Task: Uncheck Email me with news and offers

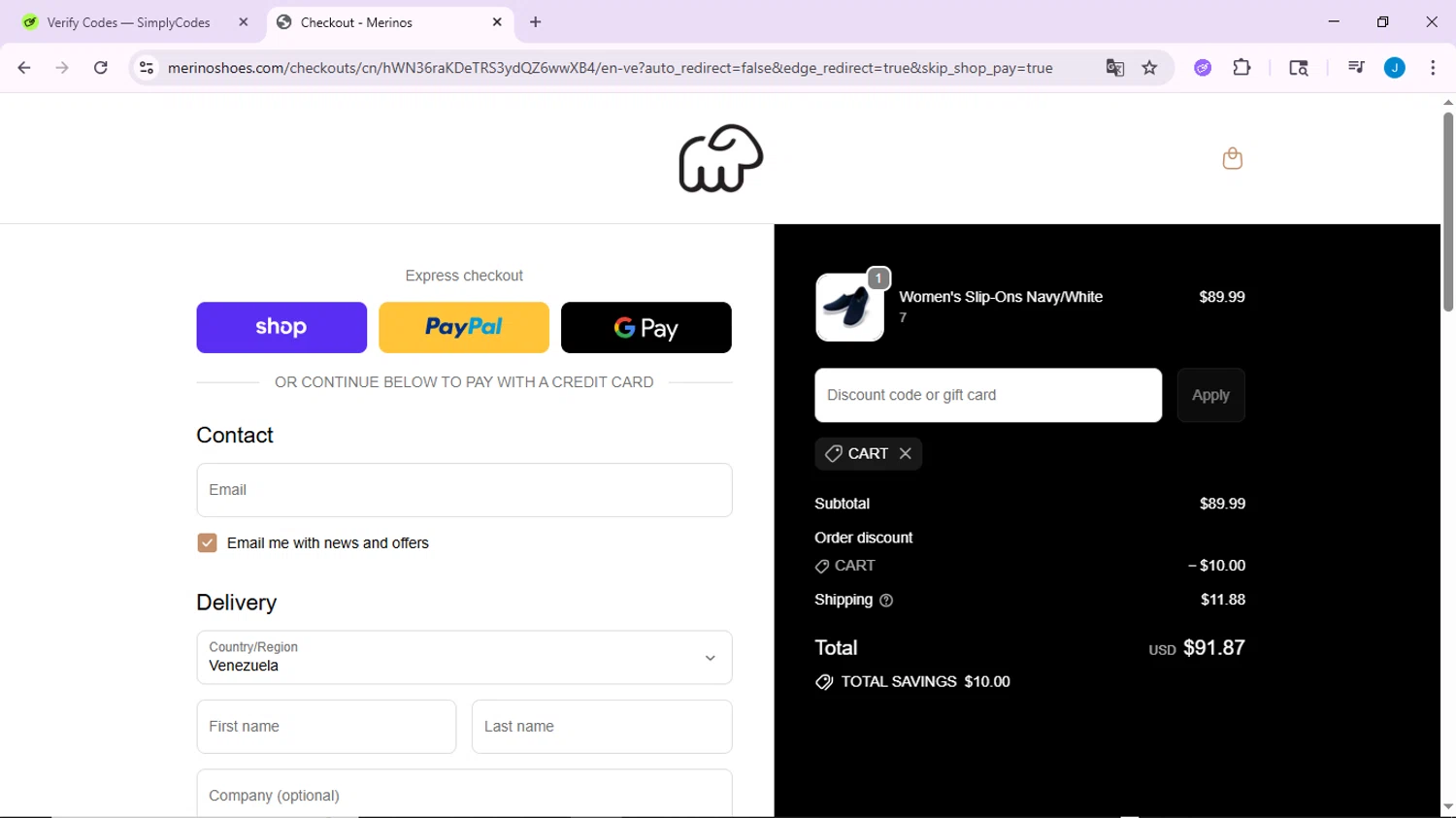Action: coord(207,542)
